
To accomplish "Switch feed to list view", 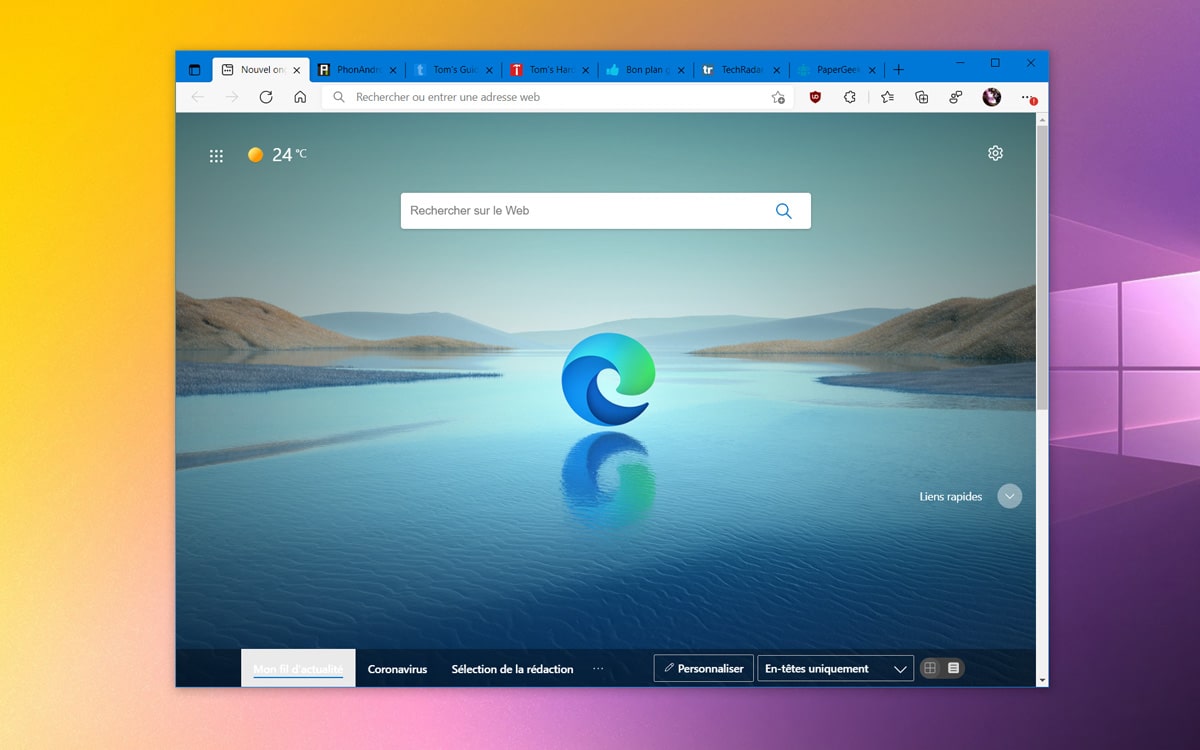I will click(953, 668).
